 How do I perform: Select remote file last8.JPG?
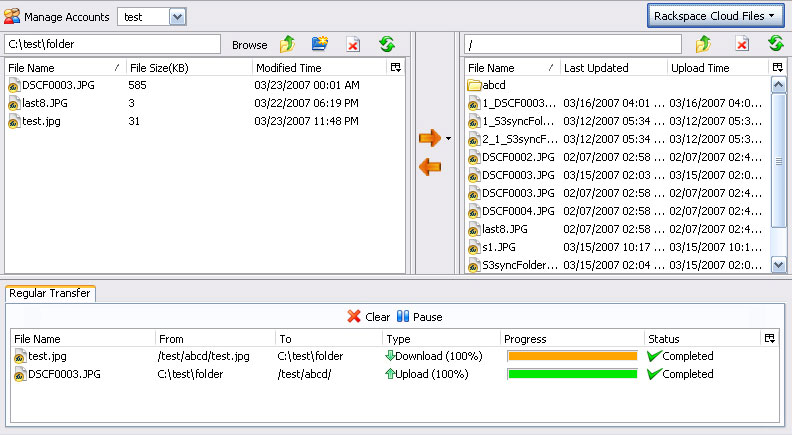point(618,229)
